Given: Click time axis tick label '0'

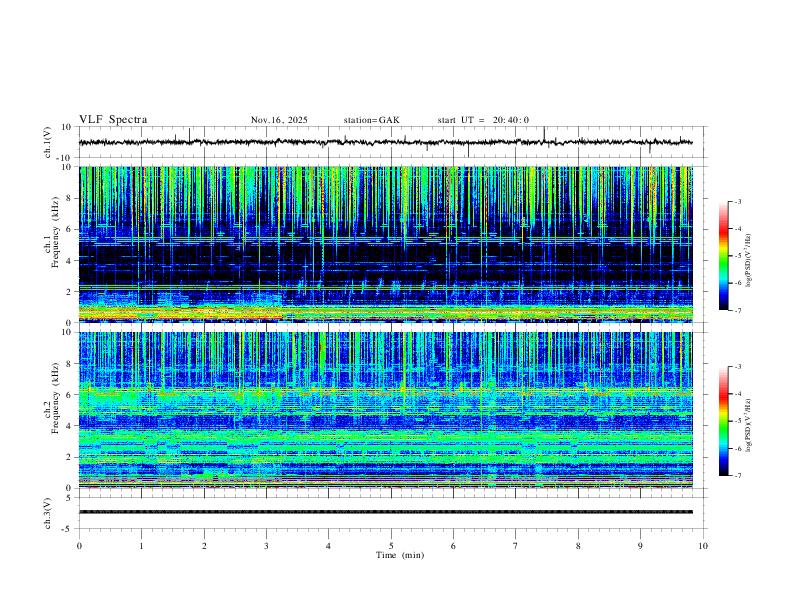Looking at the screenshot, I should pyautogui.click(x=79, y=546).
